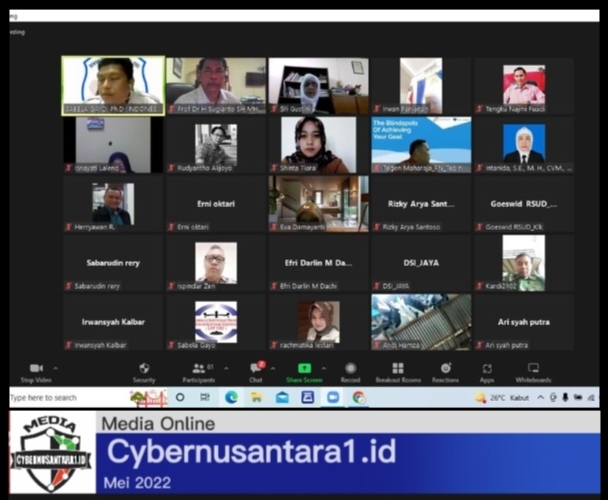Select the Erni oktari name tile
Image resolution: width=608 pixels, height=500 pixels.
coord(216,204)
